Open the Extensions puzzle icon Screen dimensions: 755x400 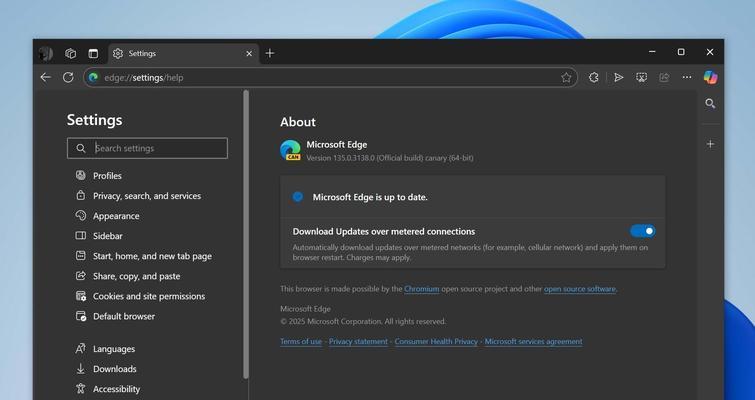point(594,77)
